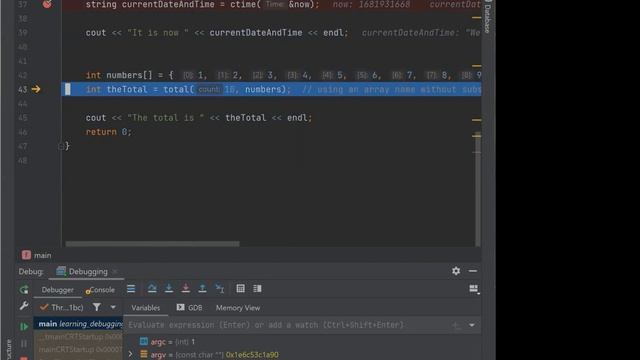Open the GDB tab
The width and height of the screenshot is (640, 360).
[x=189, y=308]
